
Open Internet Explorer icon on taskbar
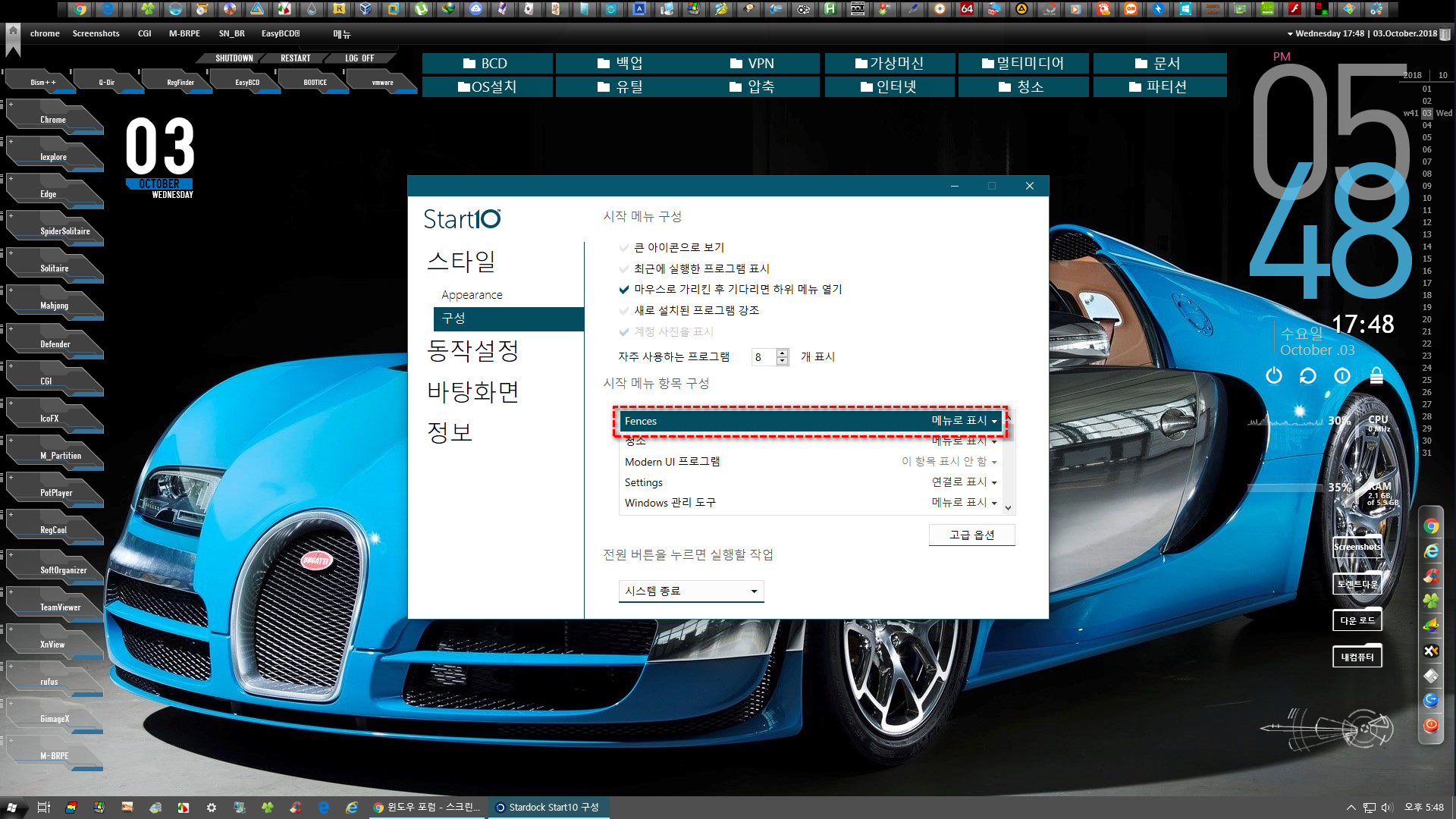click(352, 808)
